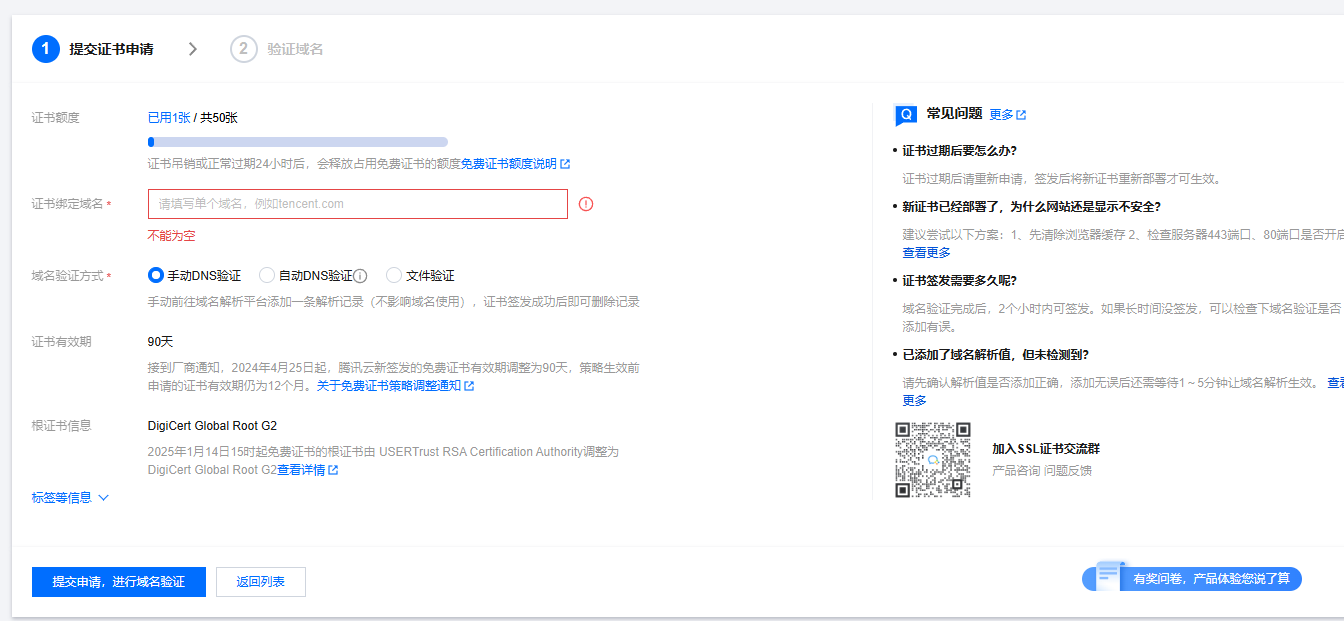Click external icon after 关于免费证书策略调整通知
Image resolution: width=1344 pixels, height=621 pixels.
pyautogui.click(x=469, y=386)
